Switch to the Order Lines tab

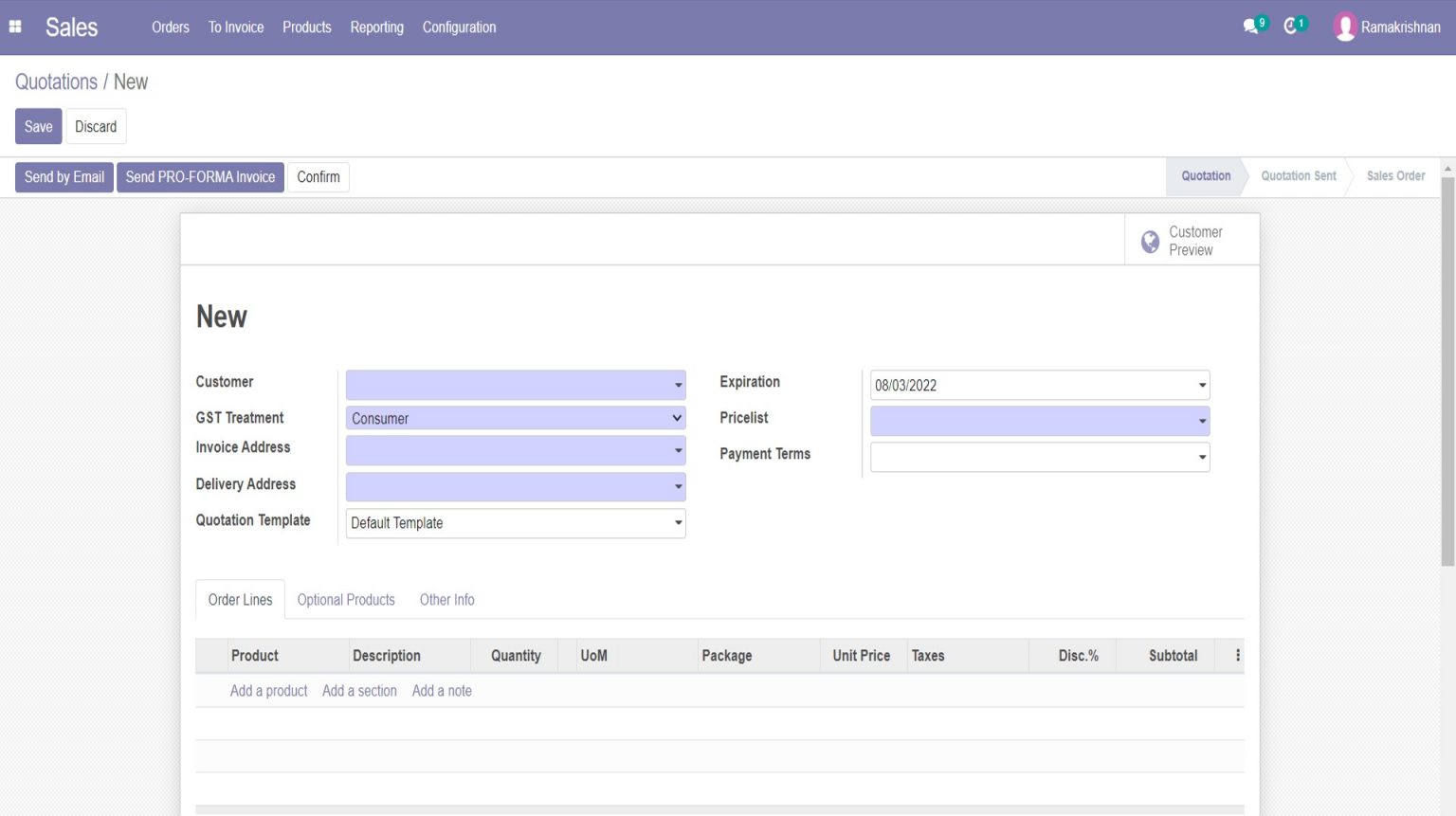[x=240, y=600]
